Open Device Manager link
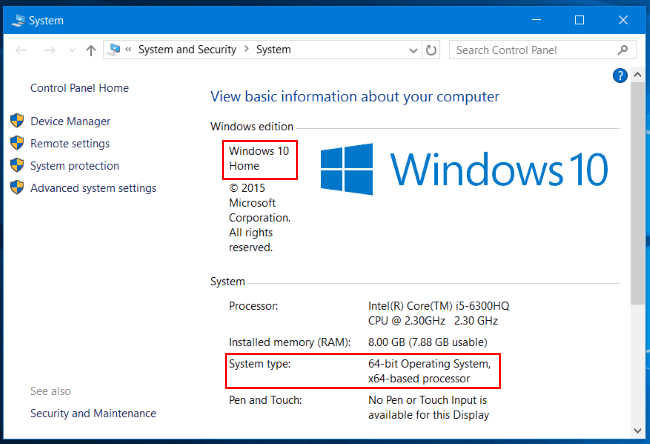This screenshot has width=650, height=444. (x=70, y=121)
